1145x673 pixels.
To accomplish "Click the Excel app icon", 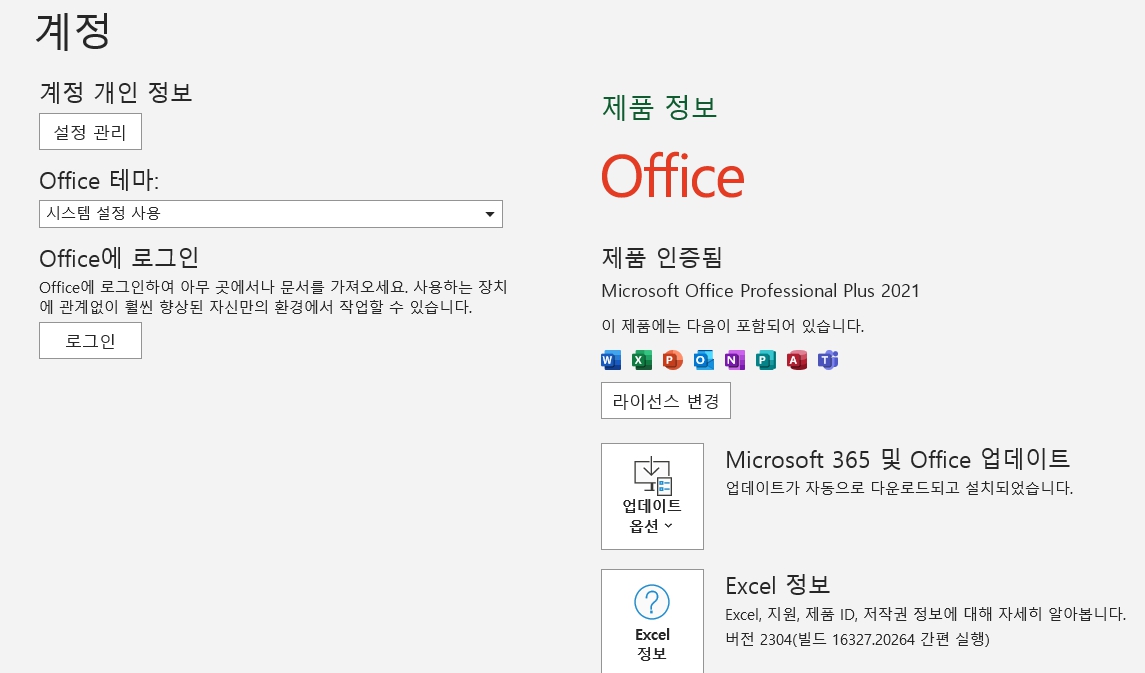I will pyautogui.click(x=642, y=360).
